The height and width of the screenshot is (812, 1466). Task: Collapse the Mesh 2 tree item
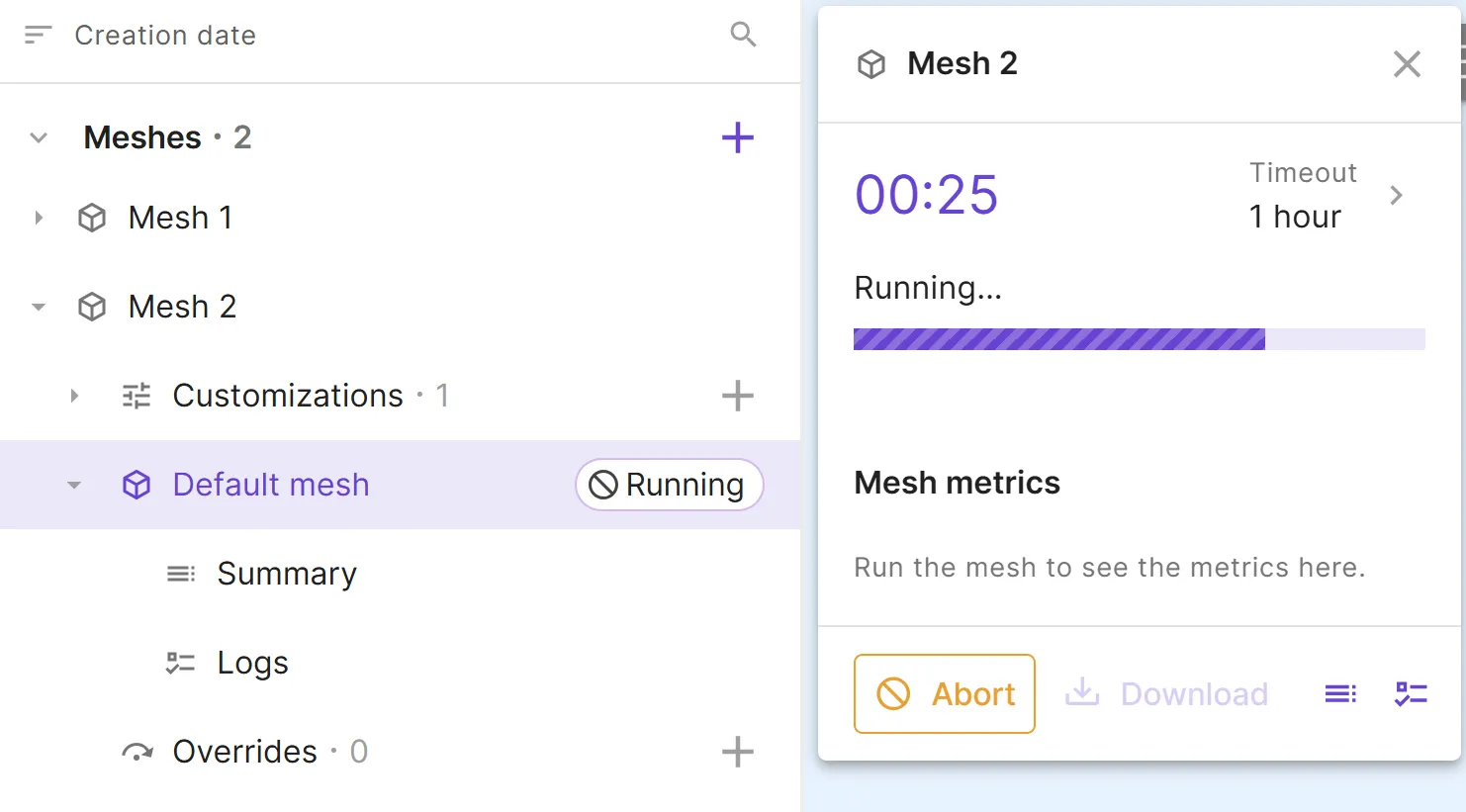[39, 307]
